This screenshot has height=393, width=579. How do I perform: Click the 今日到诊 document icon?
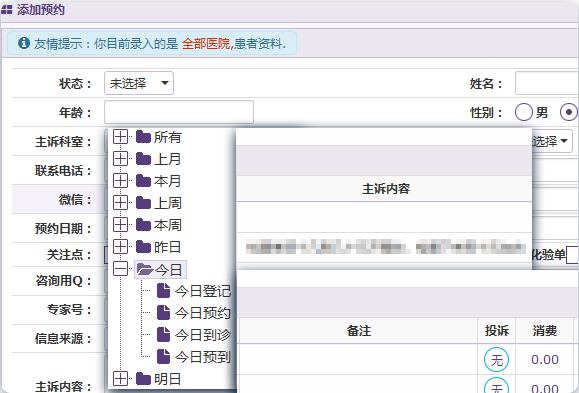163,335
